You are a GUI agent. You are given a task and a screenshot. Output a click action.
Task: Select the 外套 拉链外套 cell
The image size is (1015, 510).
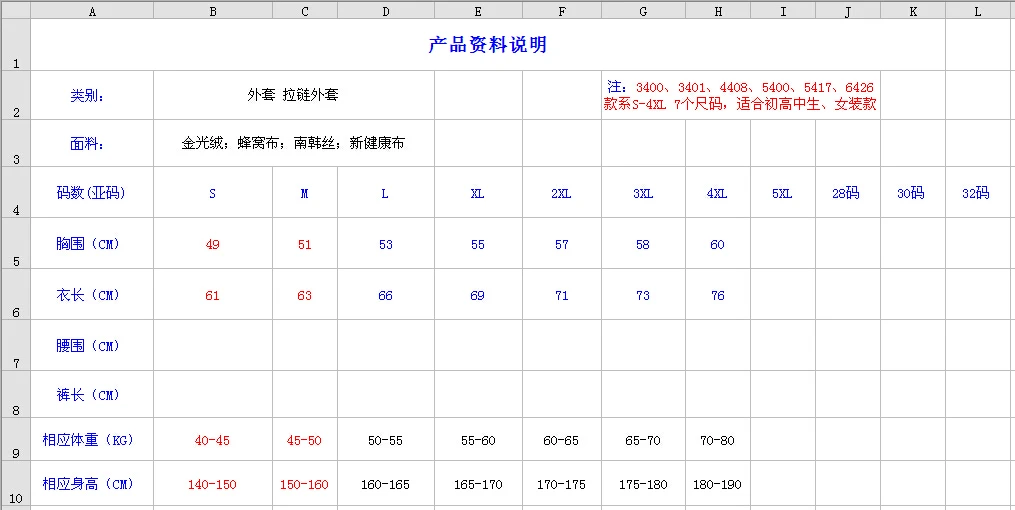(293, 95)
